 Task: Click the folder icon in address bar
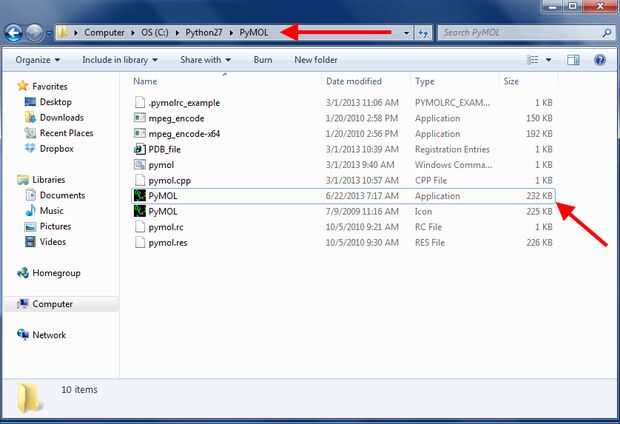click(x=63, y=32)
